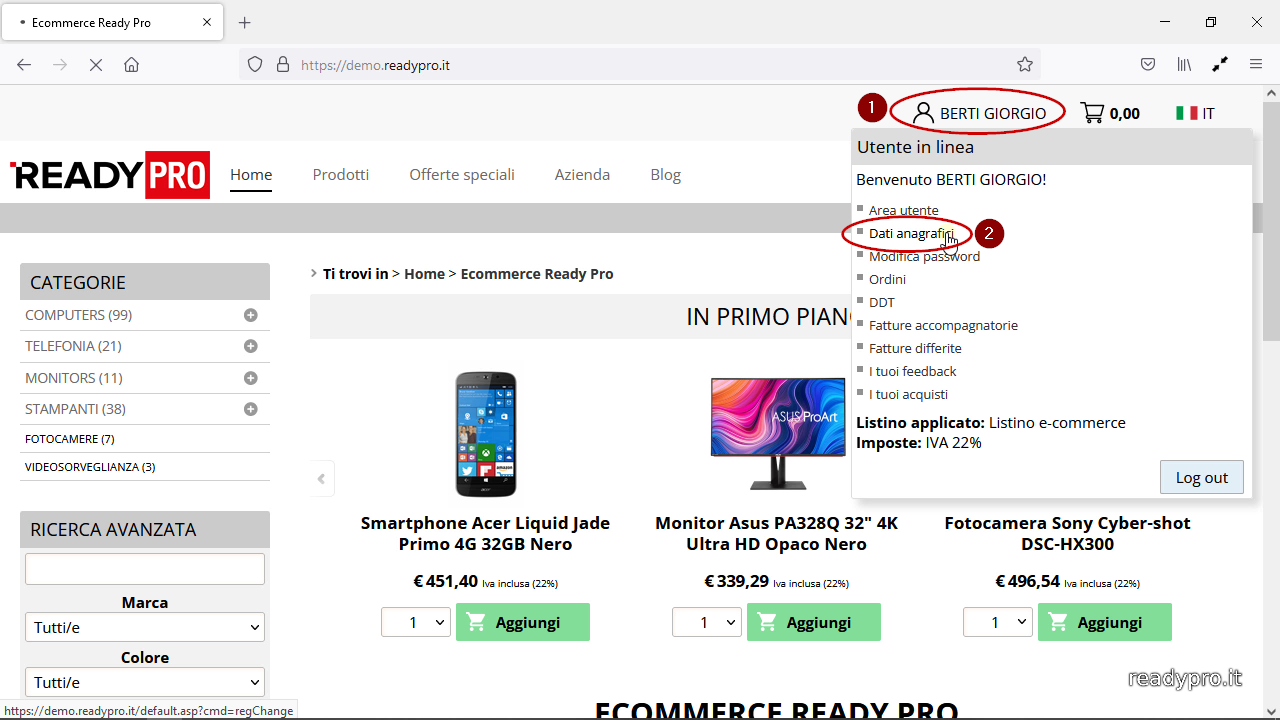Expand the COMPUTERS category plus icon
This screenshot has width=1280, height=720.
pyautogui.click(x=251, y=315)
